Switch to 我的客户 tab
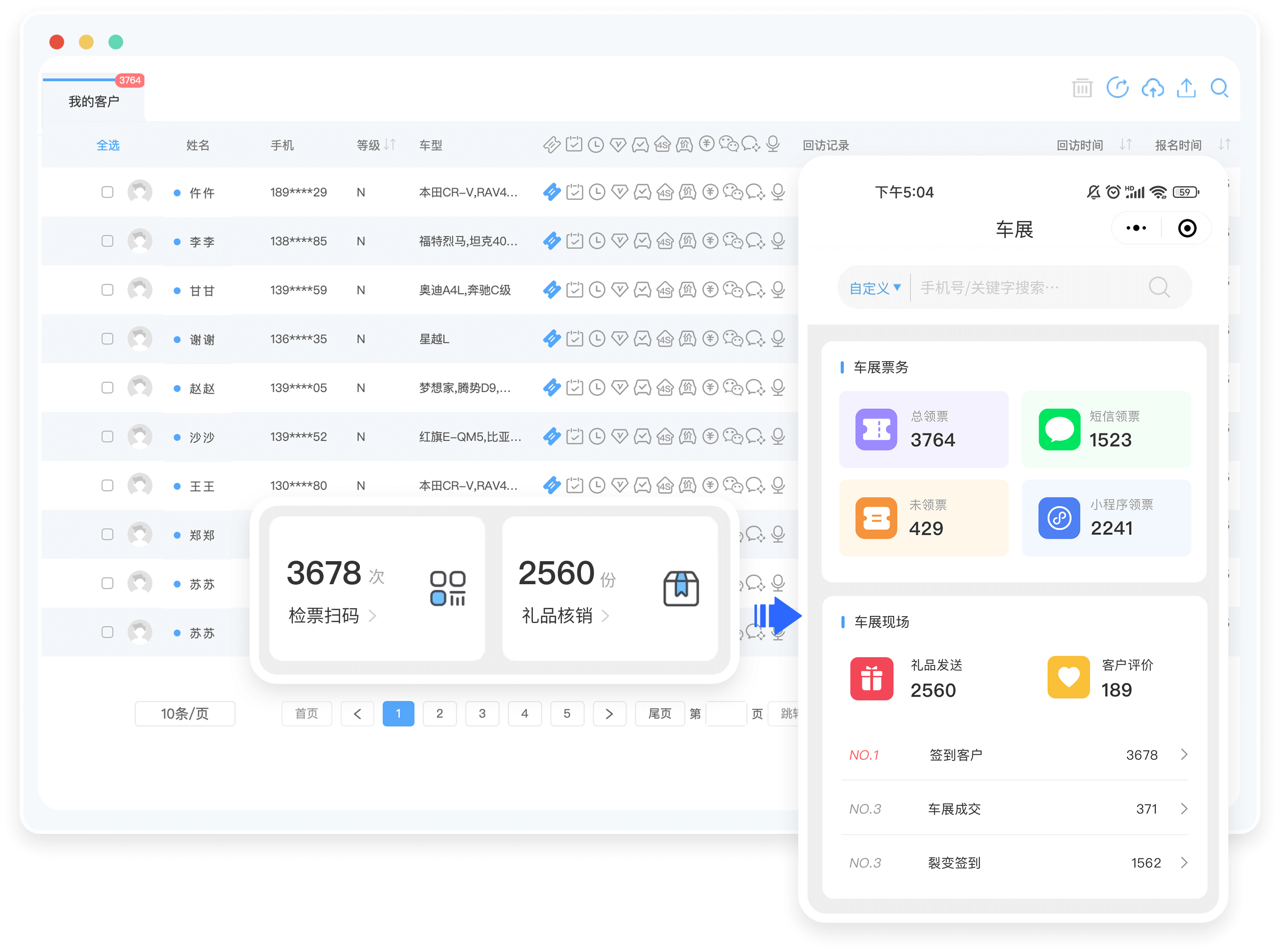 (x=94, y=102)
